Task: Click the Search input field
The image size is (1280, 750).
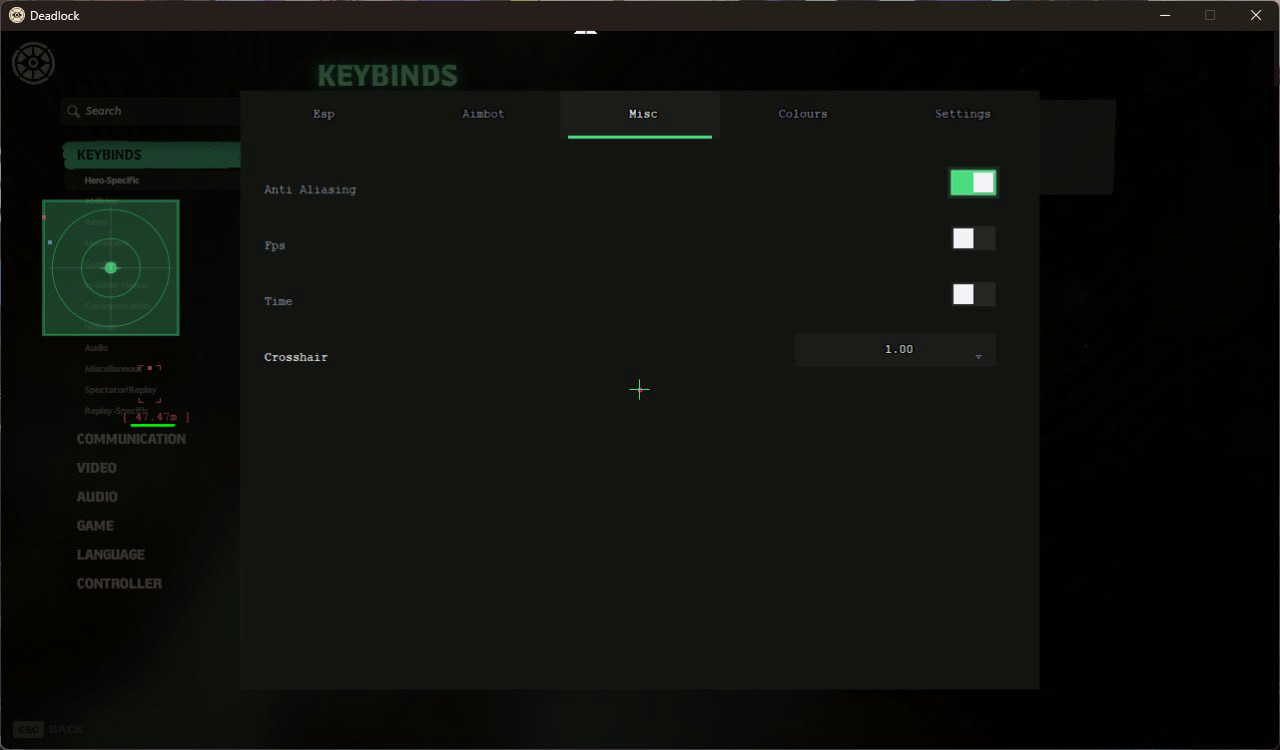Action: 150,112
